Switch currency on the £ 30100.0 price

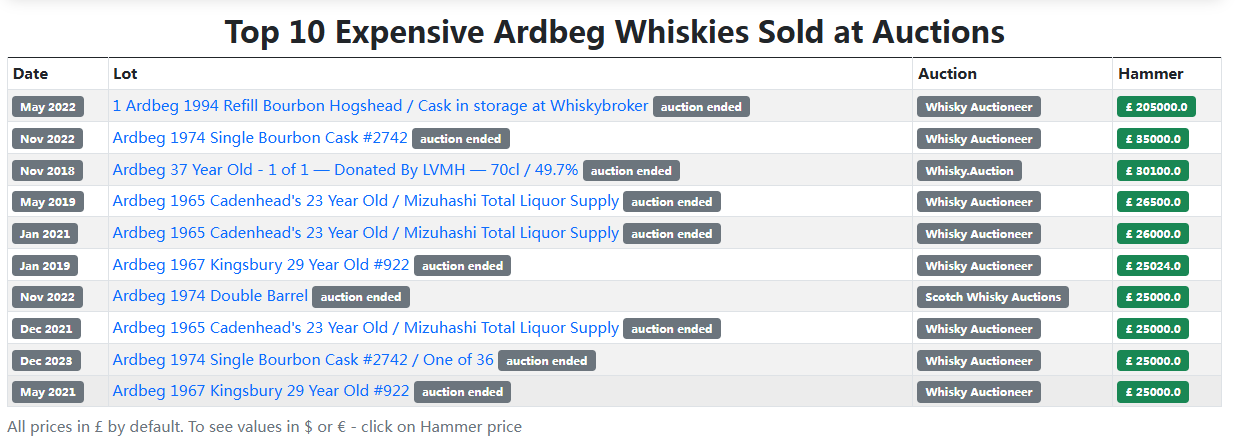[x=1152, y=171]
